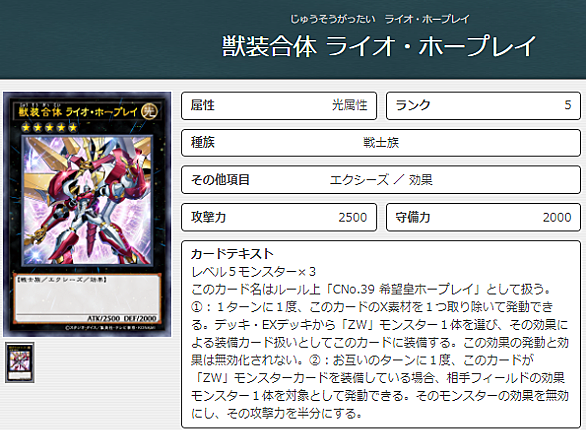Click the ランク field box
586x430 pixels.
(x=483, y=105)
